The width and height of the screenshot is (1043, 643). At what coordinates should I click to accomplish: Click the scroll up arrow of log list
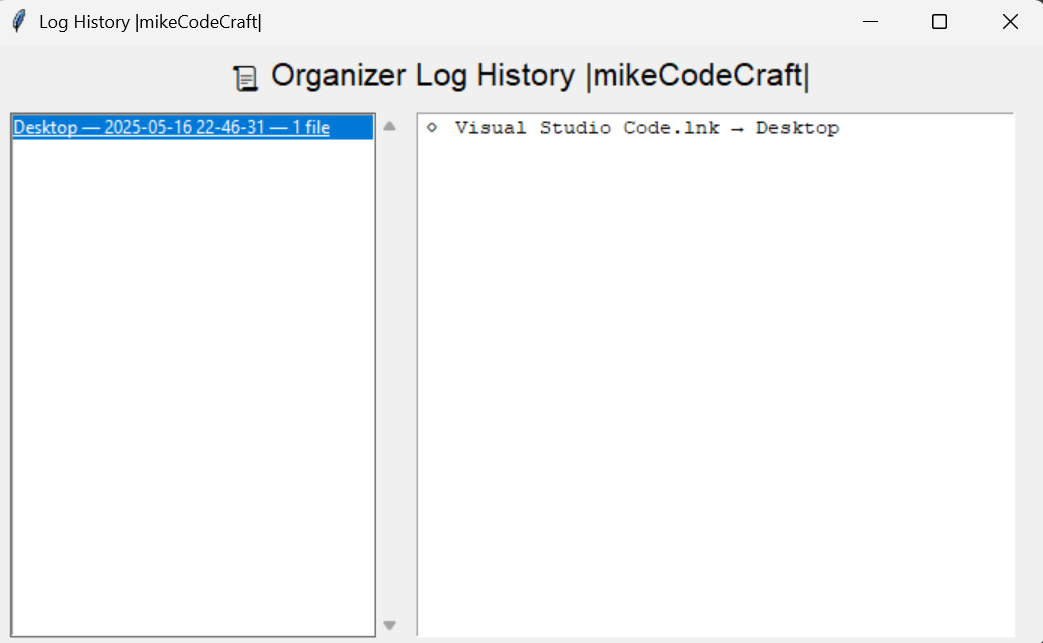point(390,126)
